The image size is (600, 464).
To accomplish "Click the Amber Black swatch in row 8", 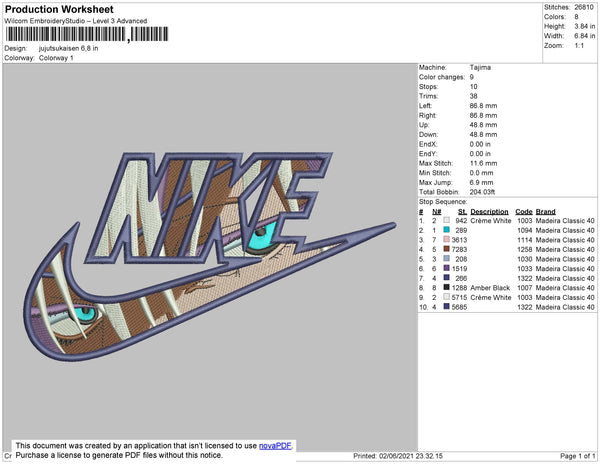I will pyautogui.click(x=447, y=288).
